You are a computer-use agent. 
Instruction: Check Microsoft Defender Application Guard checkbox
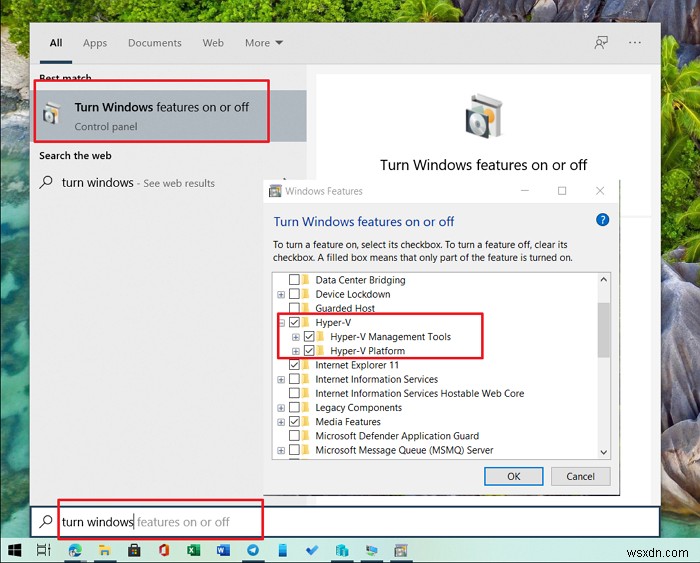294,436
